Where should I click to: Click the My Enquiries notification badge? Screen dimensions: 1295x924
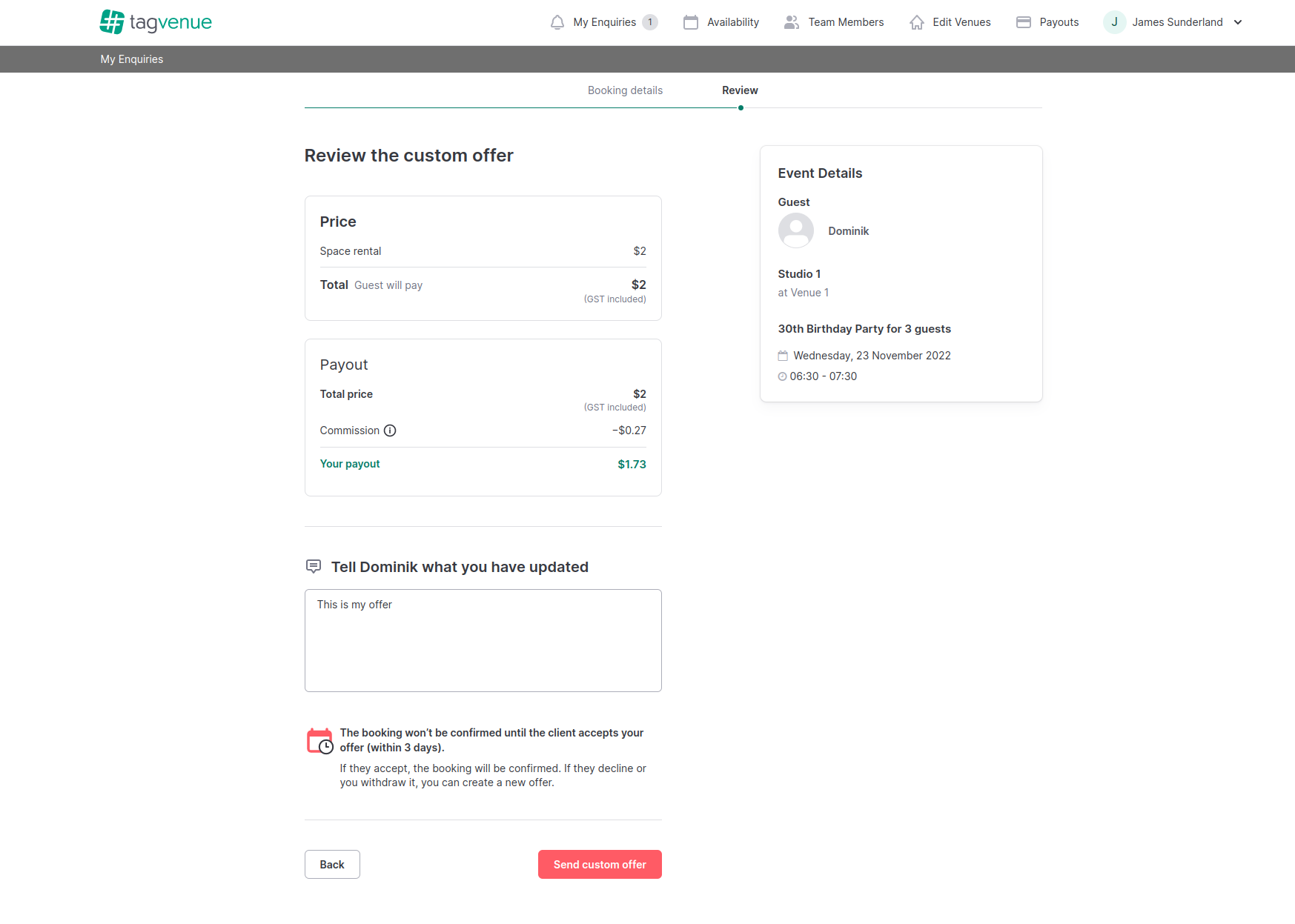click(x=650, y=22)
